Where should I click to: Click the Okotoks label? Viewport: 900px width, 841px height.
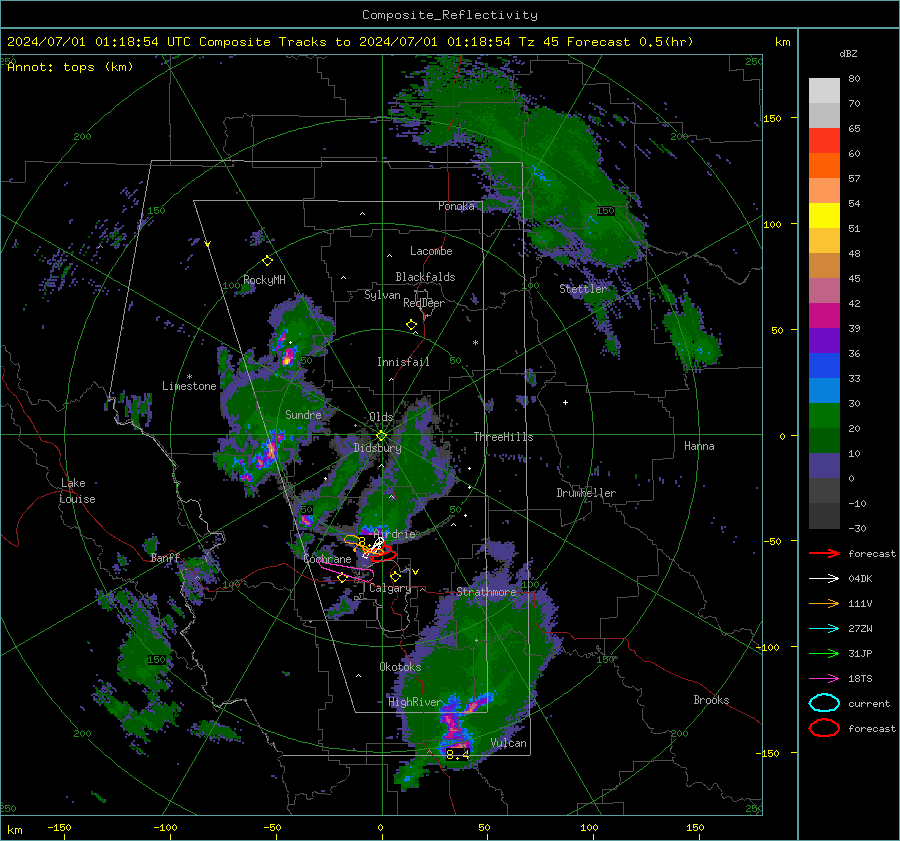400,667
